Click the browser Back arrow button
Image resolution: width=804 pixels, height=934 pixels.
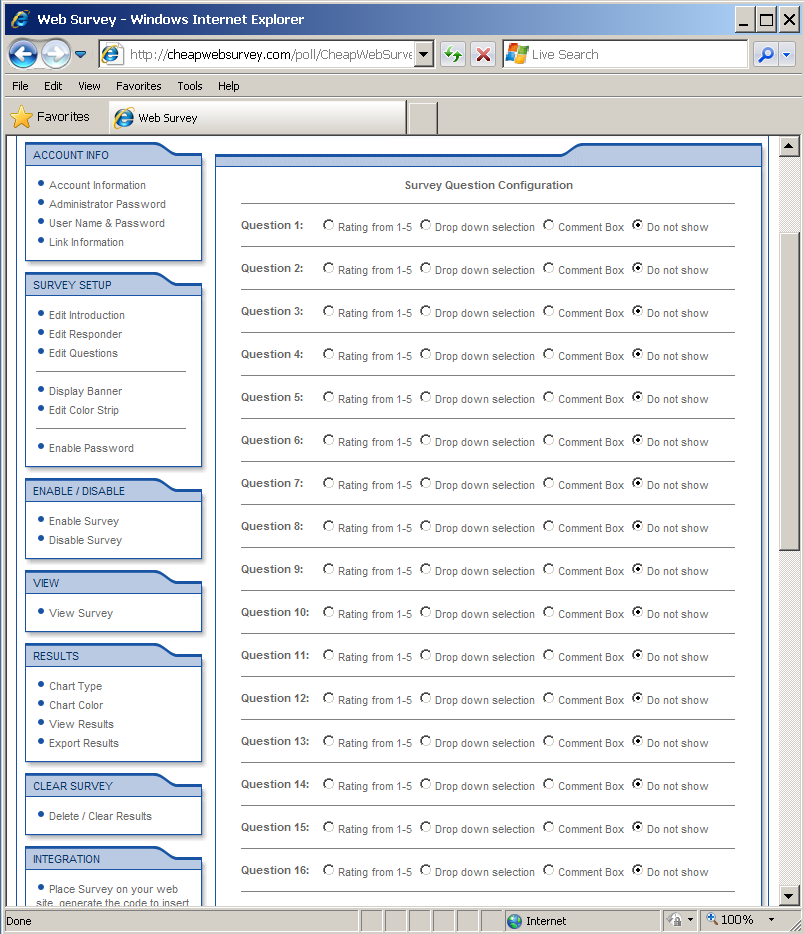24,54
